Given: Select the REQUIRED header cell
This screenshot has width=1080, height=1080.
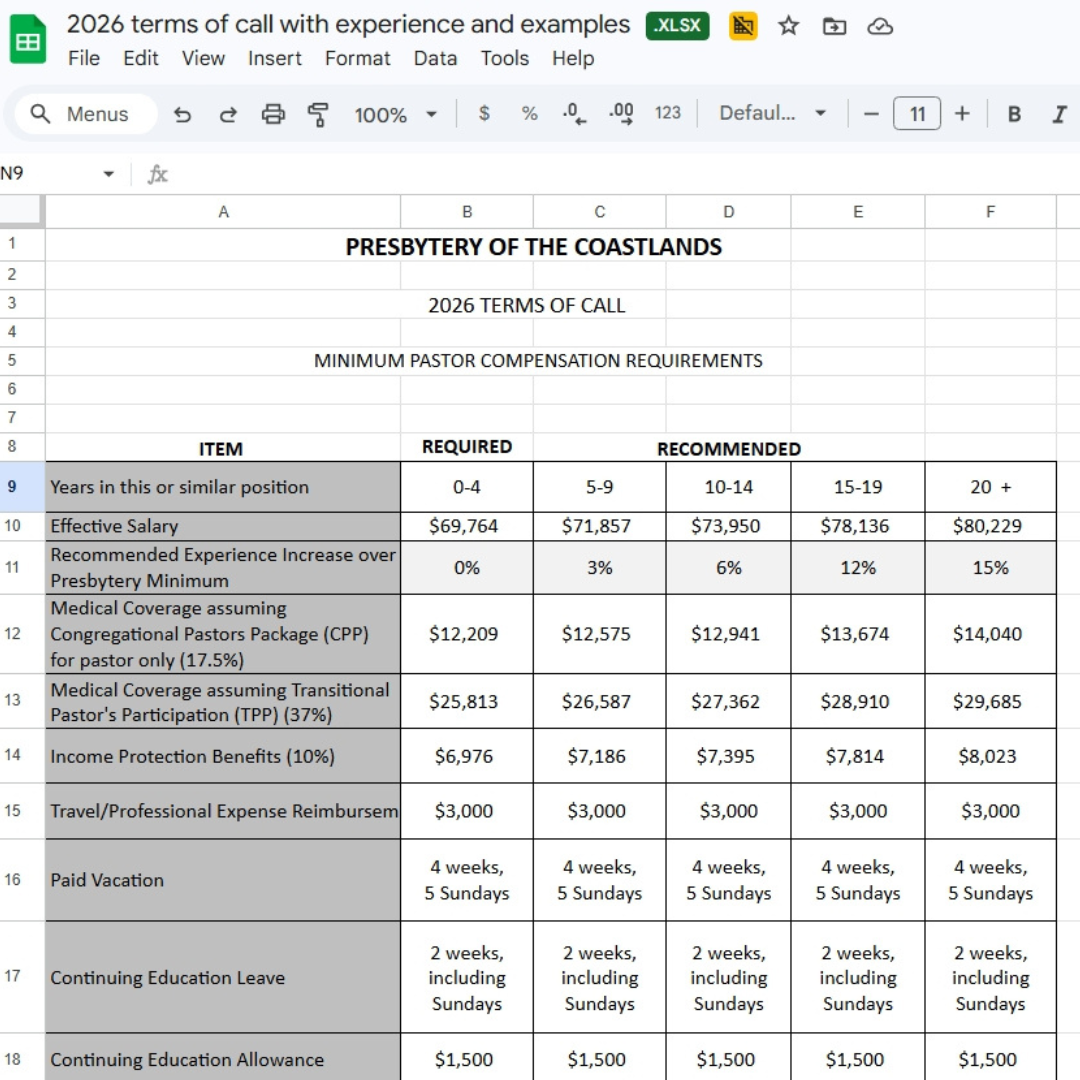Looking at the screenshot, I should [x=467, y=446].
